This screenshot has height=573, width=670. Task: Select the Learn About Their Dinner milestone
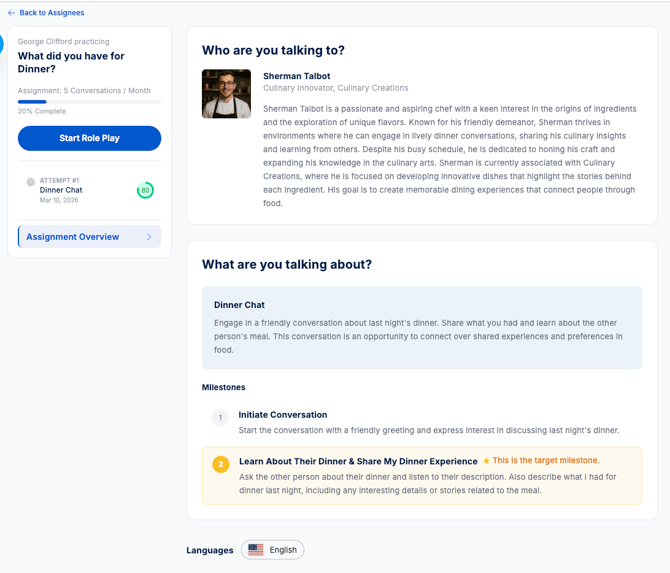coord(358,461)
